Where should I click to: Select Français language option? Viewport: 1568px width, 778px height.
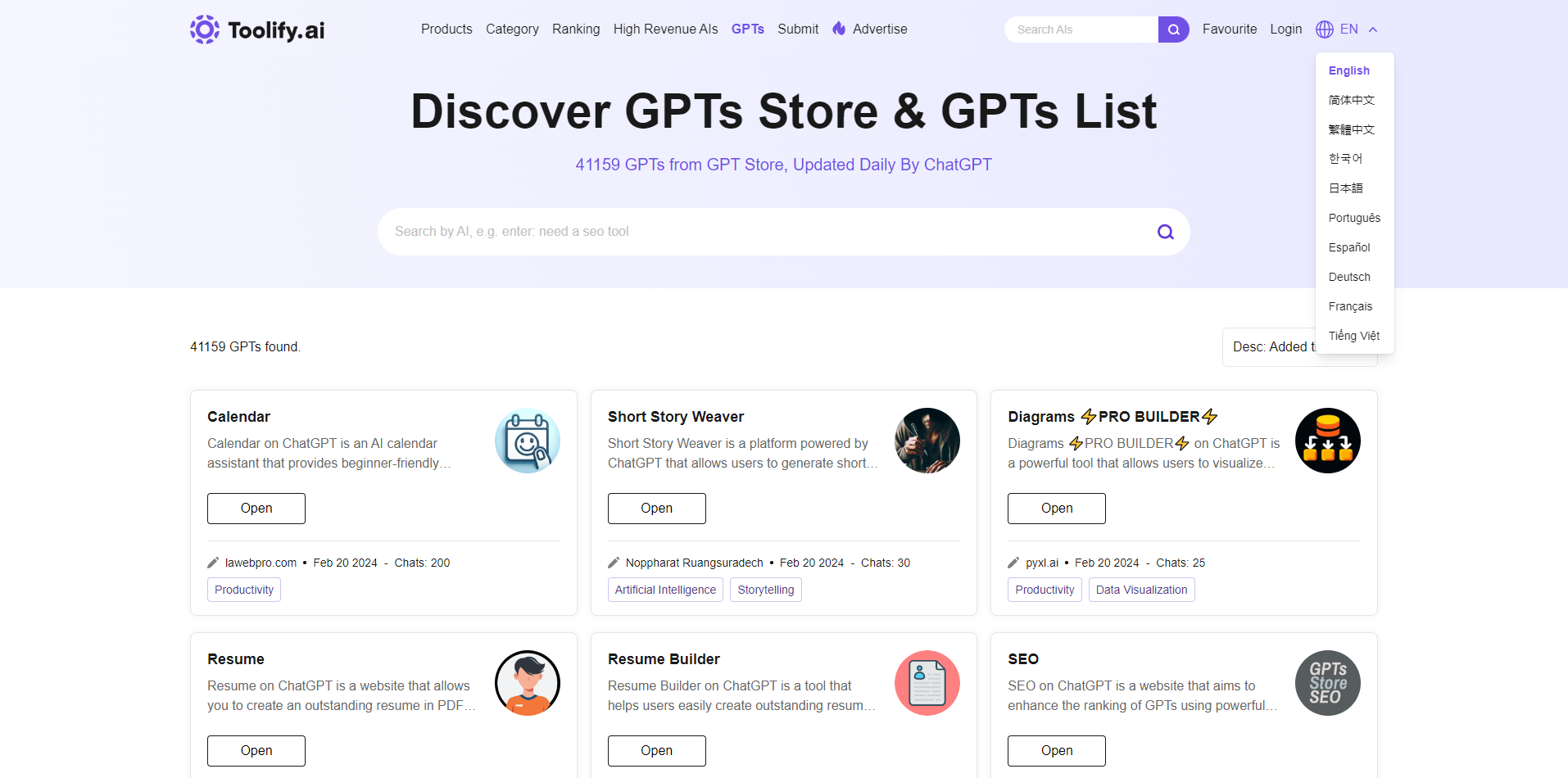tap(1350, 306)
